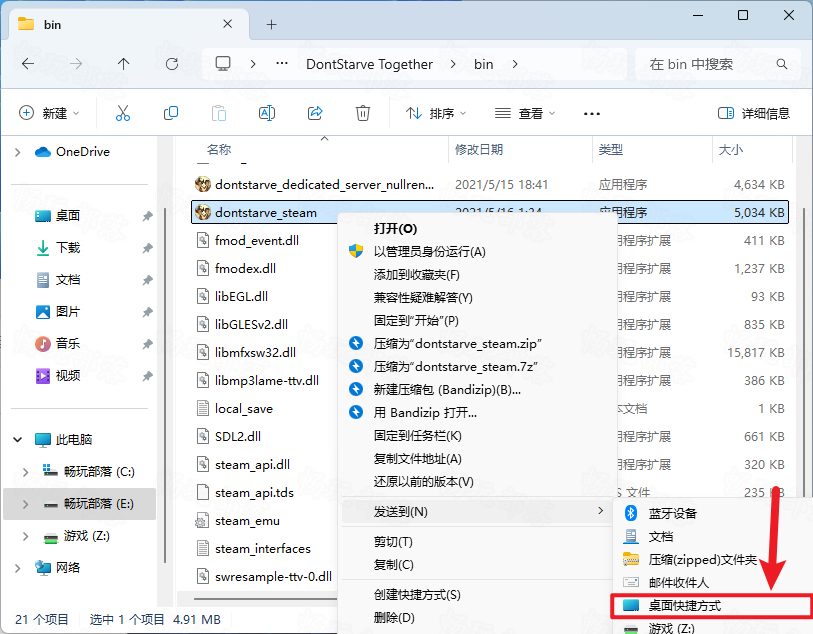Click the Rename icon in toolbar
Image resolution: width=813 pixels, height=634 pixels.
pyautogui.click(x=267, y=113)
